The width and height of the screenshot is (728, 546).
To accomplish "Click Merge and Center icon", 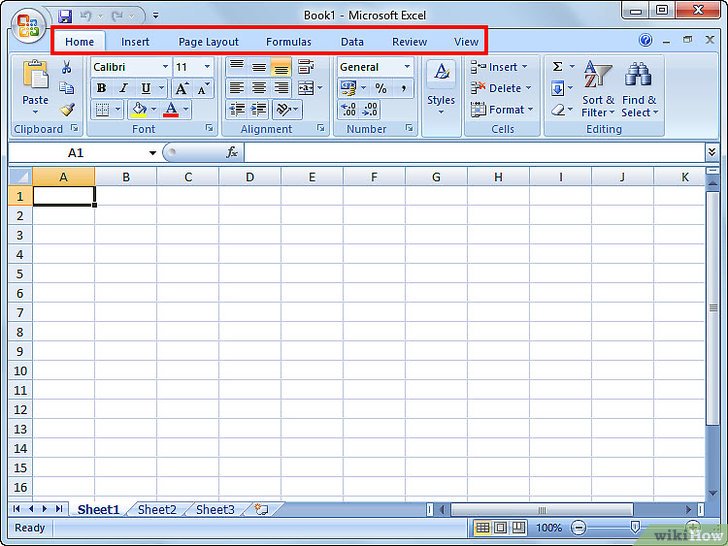I will 306,88.
